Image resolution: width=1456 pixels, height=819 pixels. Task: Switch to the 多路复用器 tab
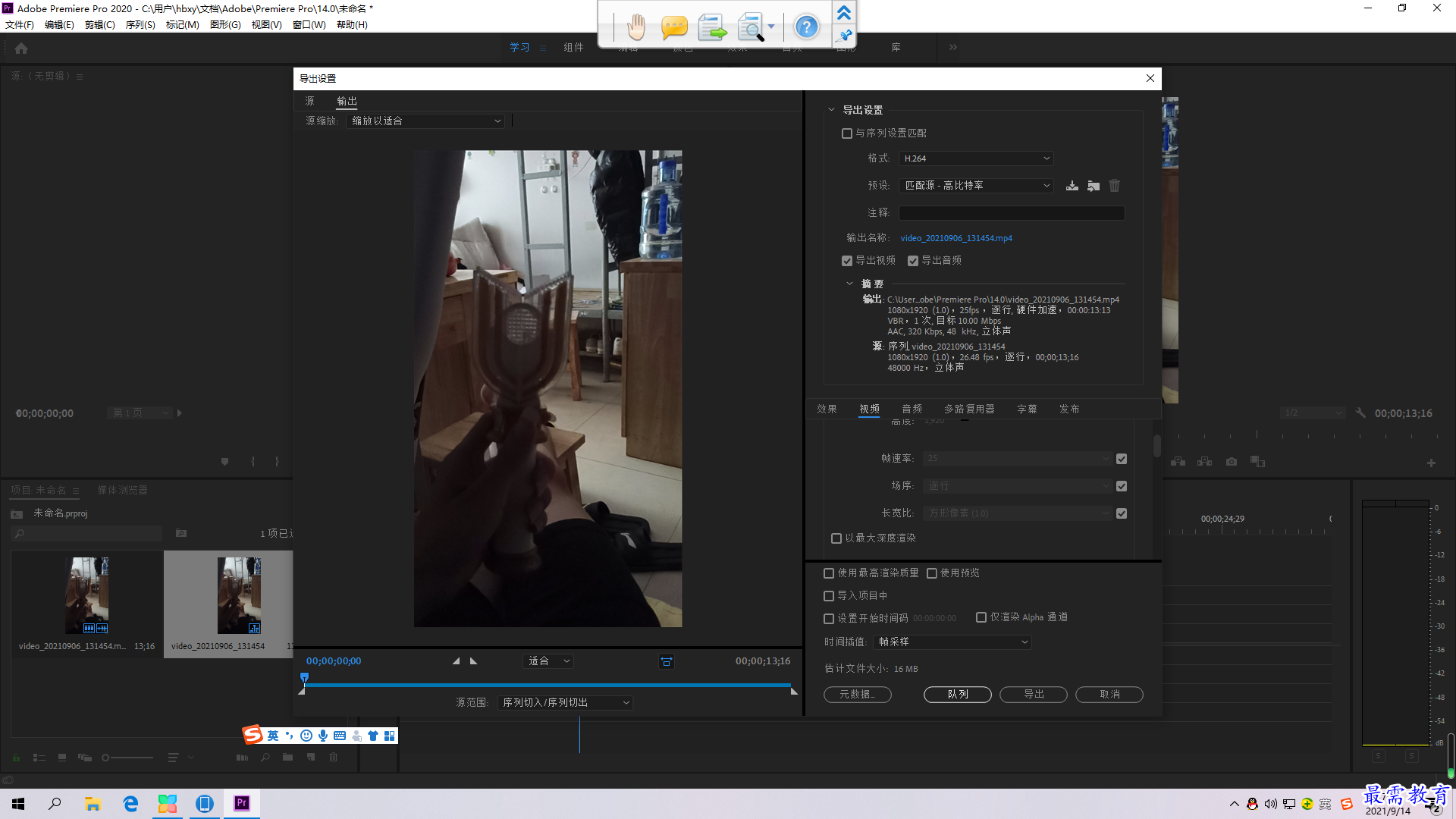pos(969,409)
